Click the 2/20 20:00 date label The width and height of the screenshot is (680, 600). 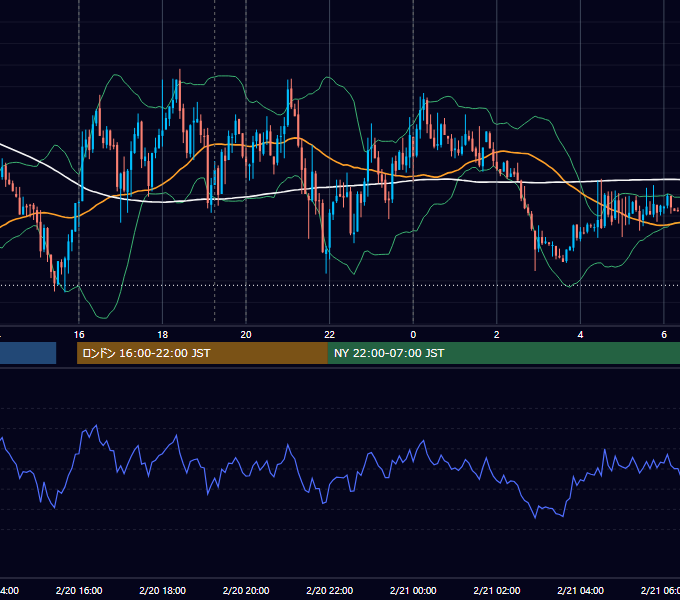246,590
